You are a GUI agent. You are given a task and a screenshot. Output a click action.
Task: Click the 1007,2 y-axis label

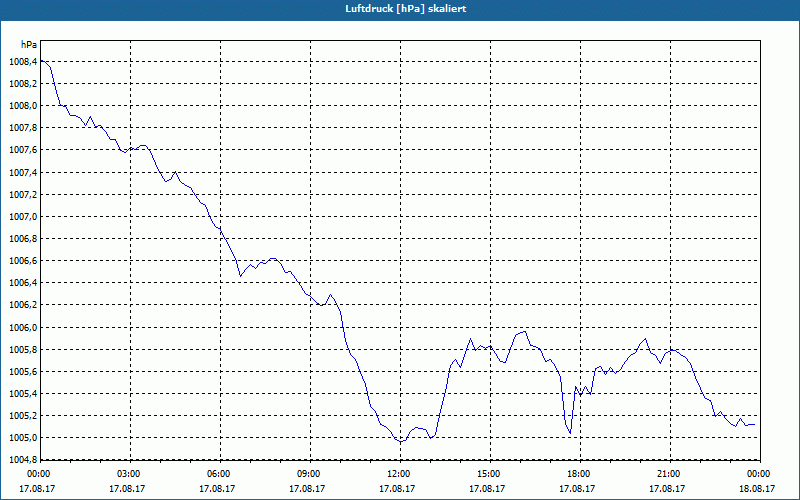[x=23, y=194]
